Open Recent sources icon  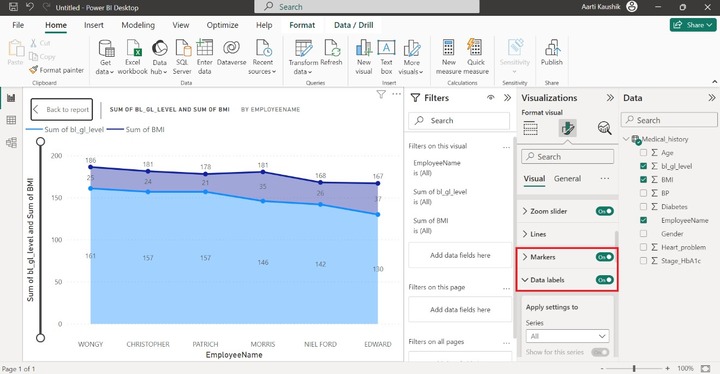(x=263, y=48)
